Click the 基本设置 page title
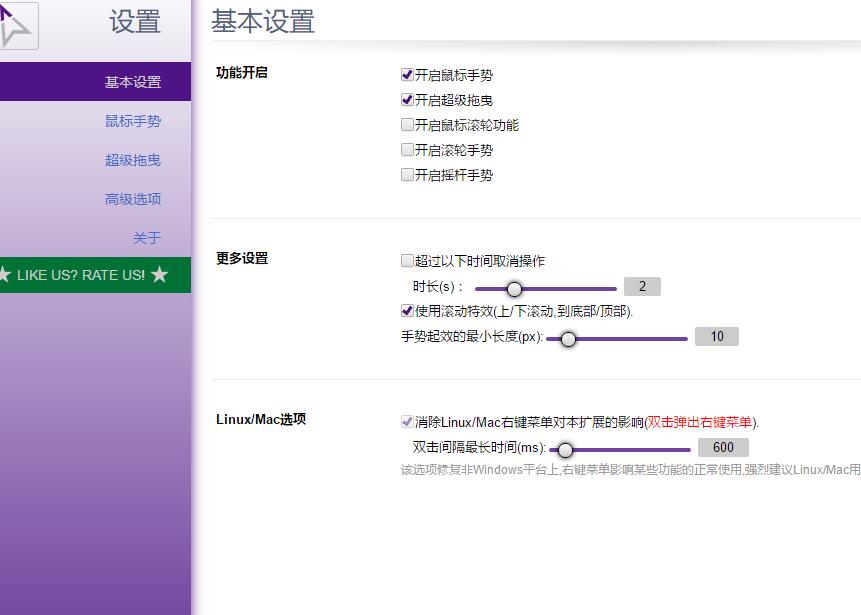The width and height of the screenshot is (861, 615). [263, 21]
